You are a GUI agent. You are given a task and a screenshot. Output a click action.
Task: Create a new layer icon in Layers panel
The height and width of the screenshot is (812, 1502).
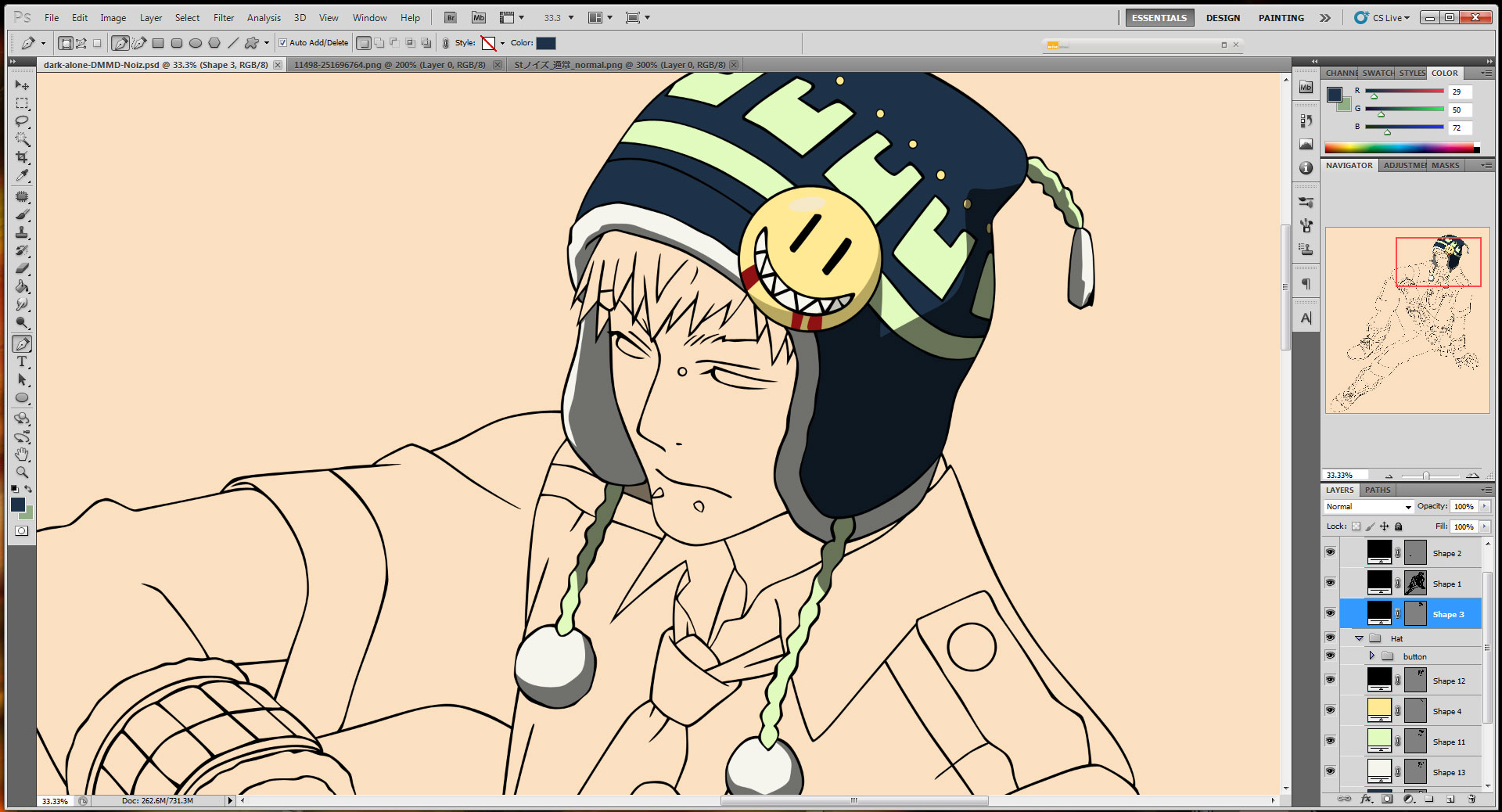click(1450, 799)
